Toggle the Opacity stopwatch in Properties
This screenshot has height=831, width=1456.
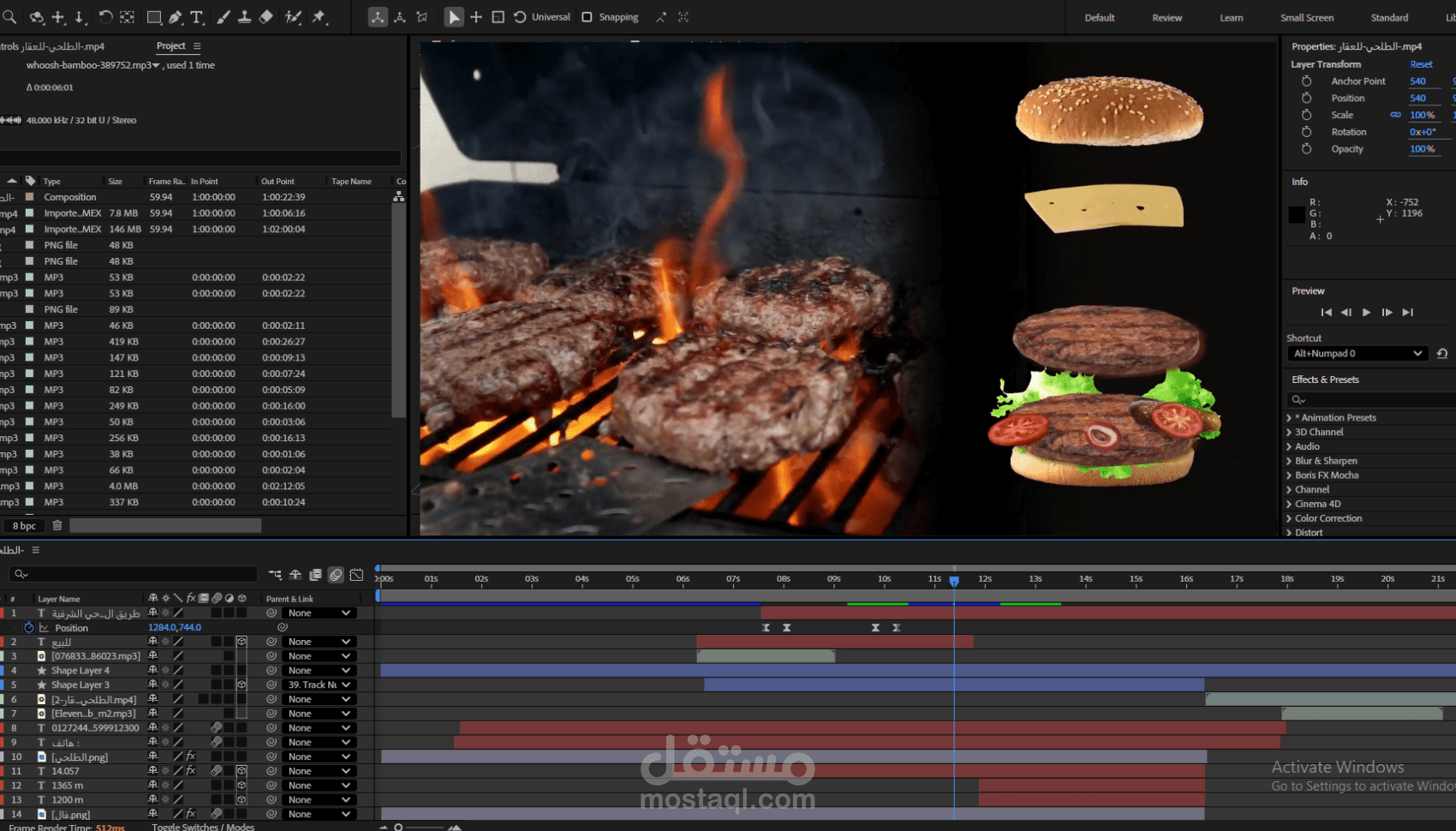[x=1306, y=149]
